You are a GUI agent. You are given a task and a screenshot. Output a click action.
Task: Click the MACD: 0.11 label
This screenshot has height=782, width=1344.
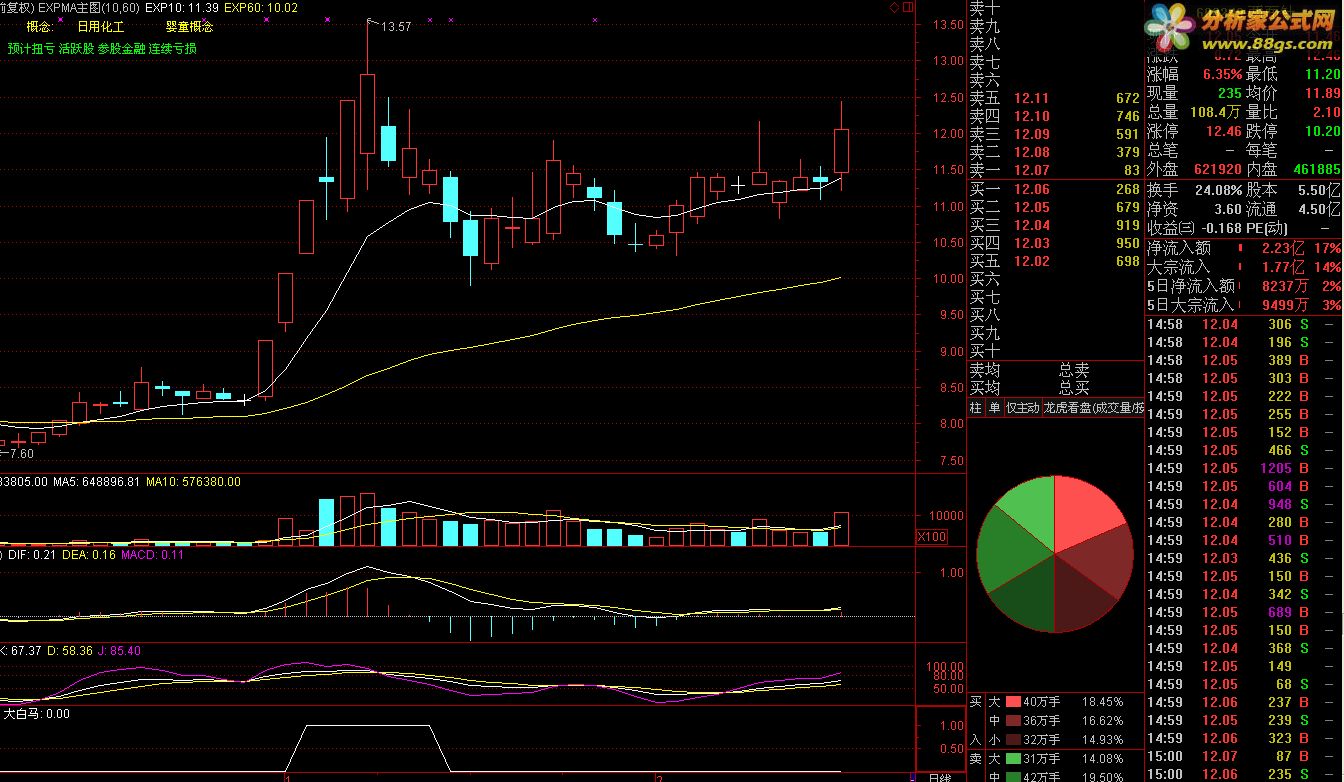coord(153,553)
